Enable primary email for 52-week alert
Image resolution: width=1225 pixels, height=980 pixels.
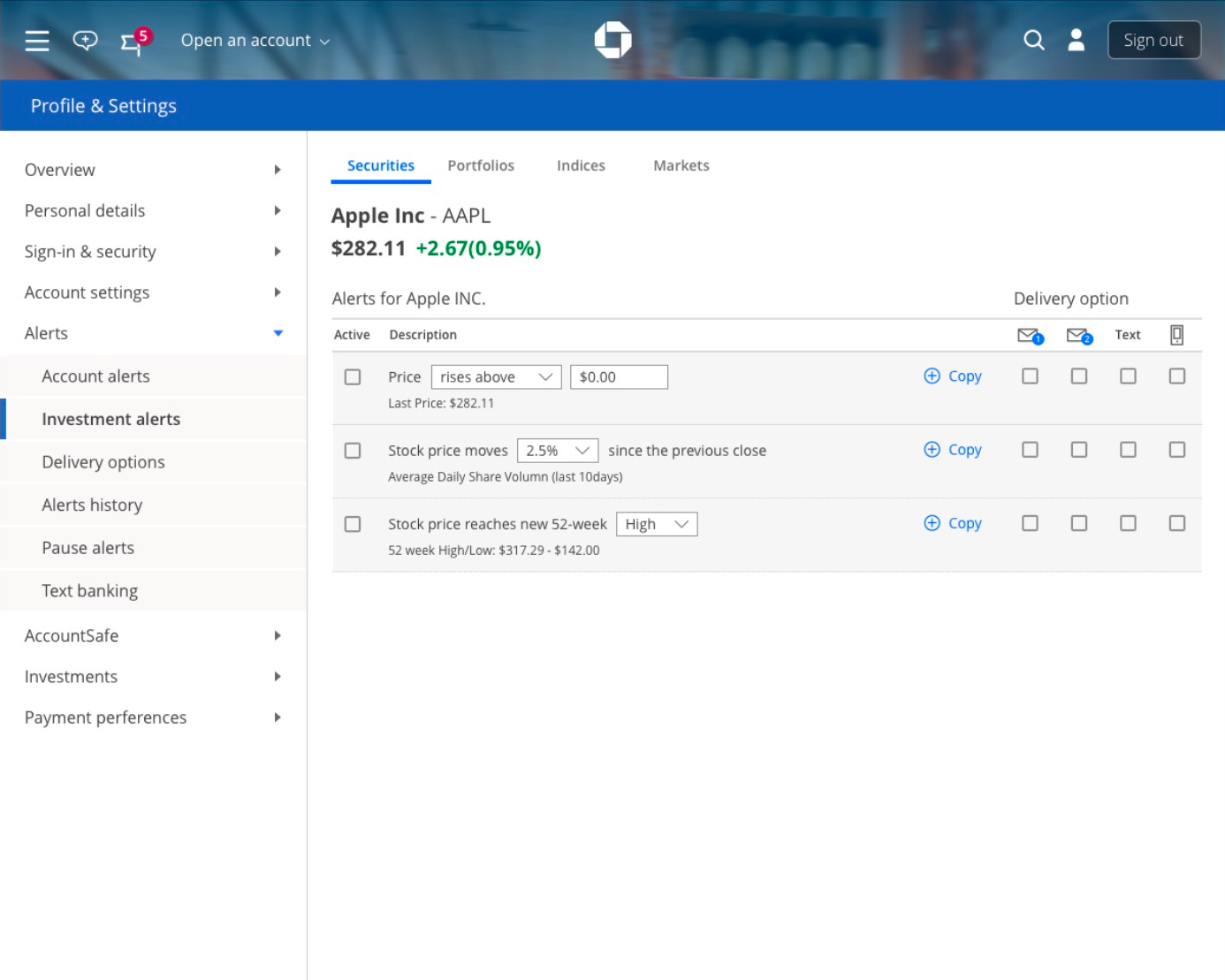pos(1030,523)
